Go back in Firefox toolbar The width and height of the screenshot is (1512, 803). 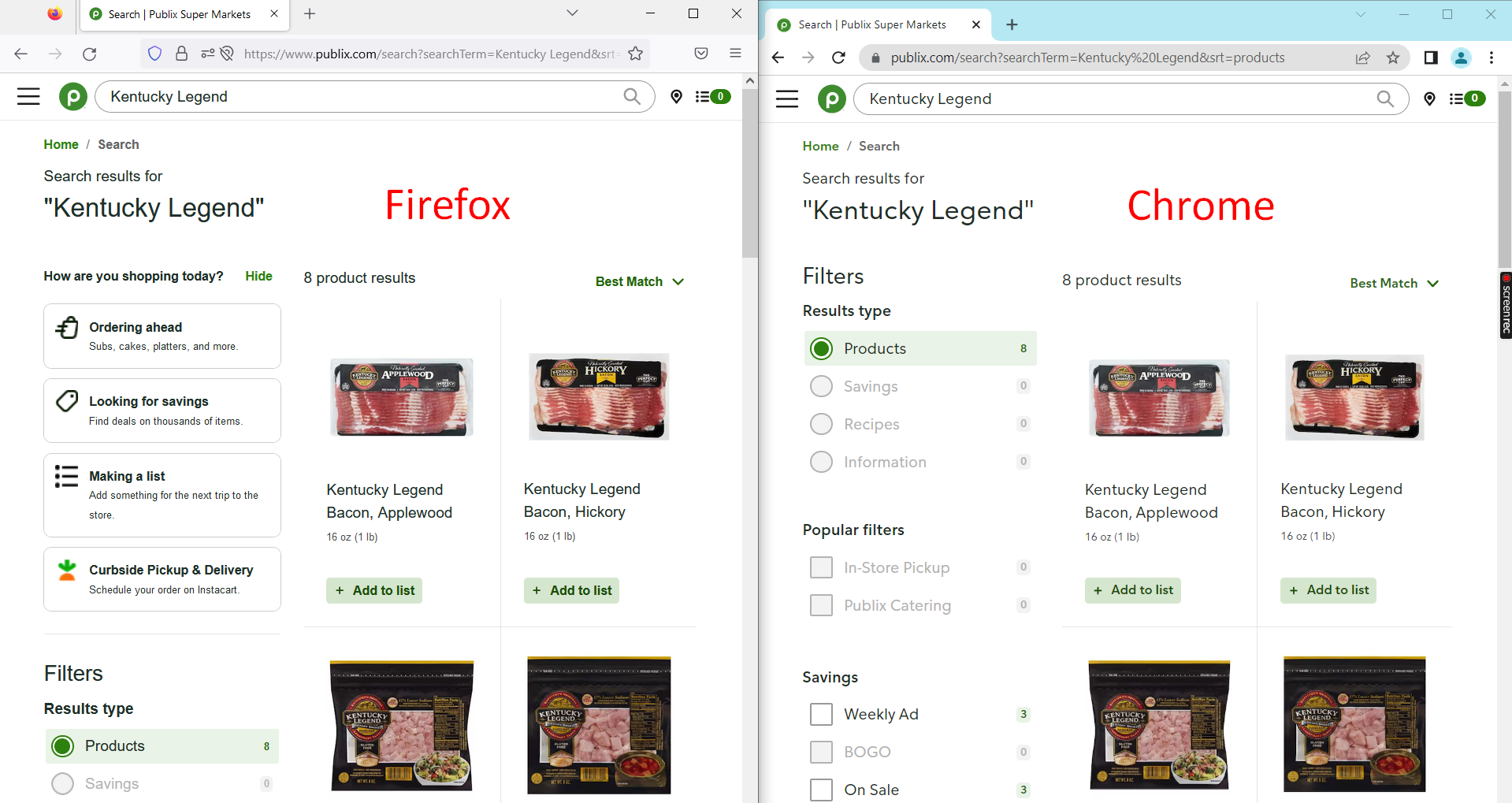coord(21,54)
